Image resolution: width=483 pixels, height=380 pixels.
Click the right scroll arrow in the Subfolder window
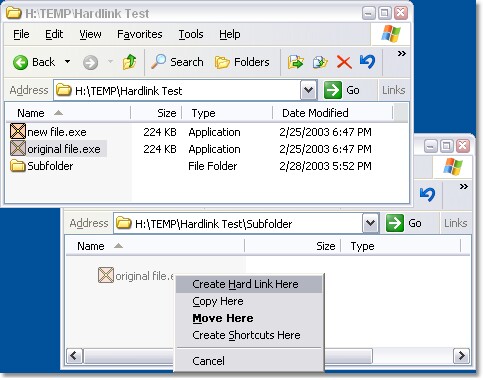tap(462, 356)
